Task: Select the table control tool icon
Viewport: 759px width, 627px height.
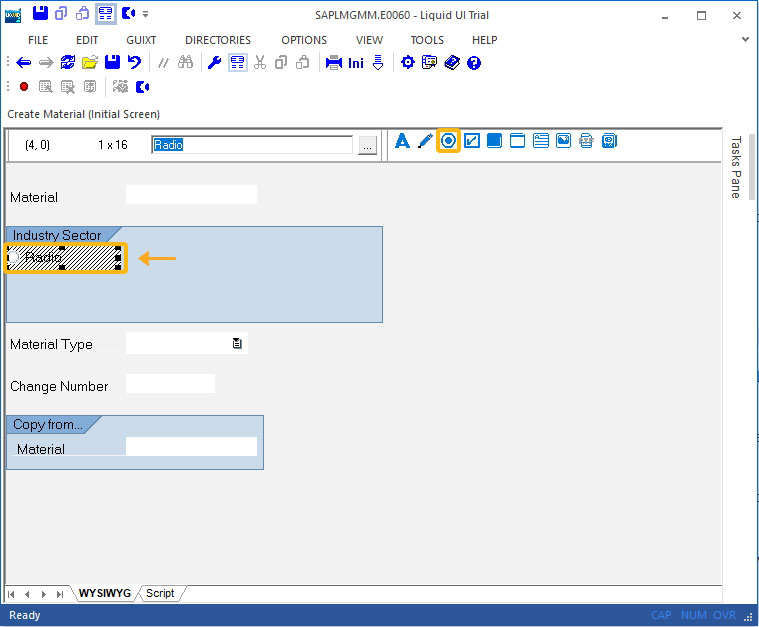Action: click(541, 141)
